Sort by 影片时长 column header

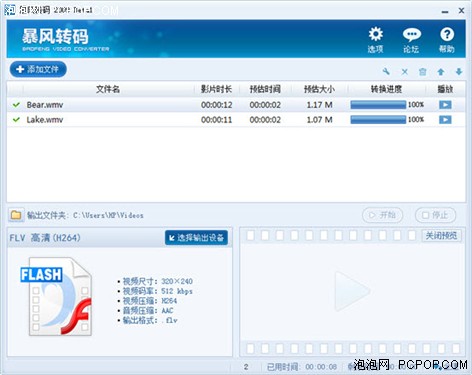coord(216,89)
